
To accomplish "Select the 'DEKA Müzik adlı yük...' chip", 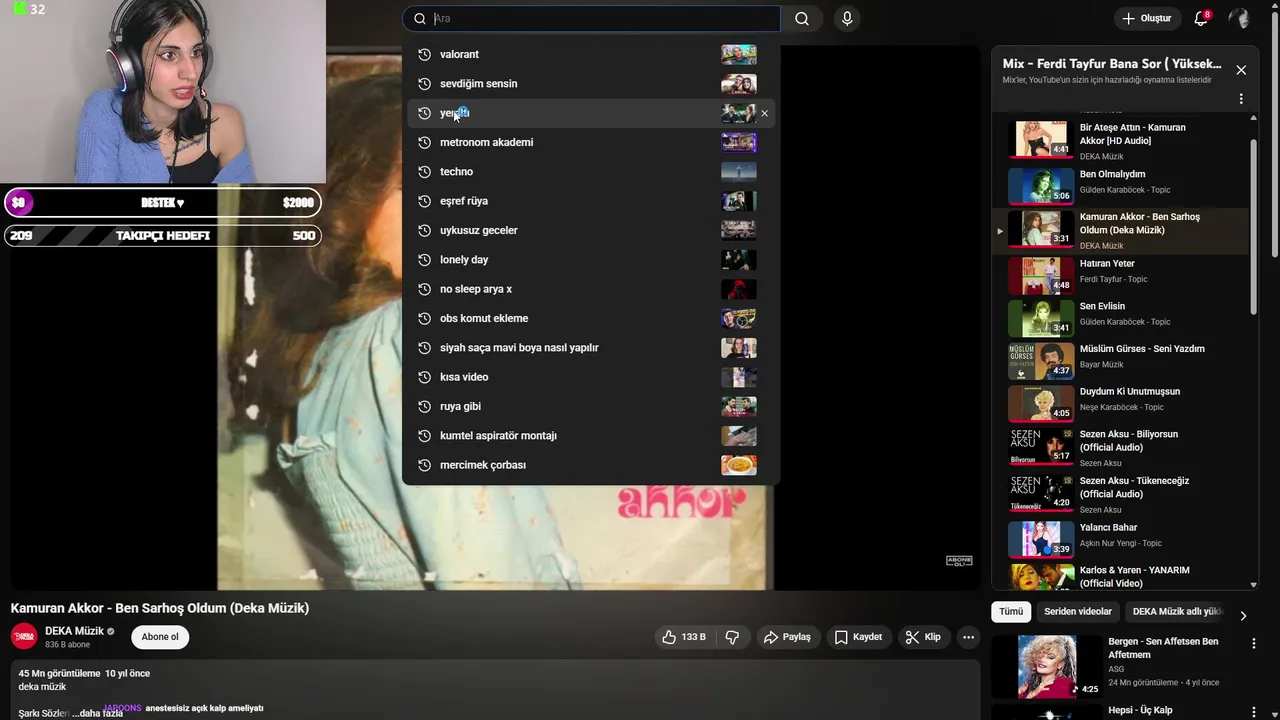I will point(1177,612).
